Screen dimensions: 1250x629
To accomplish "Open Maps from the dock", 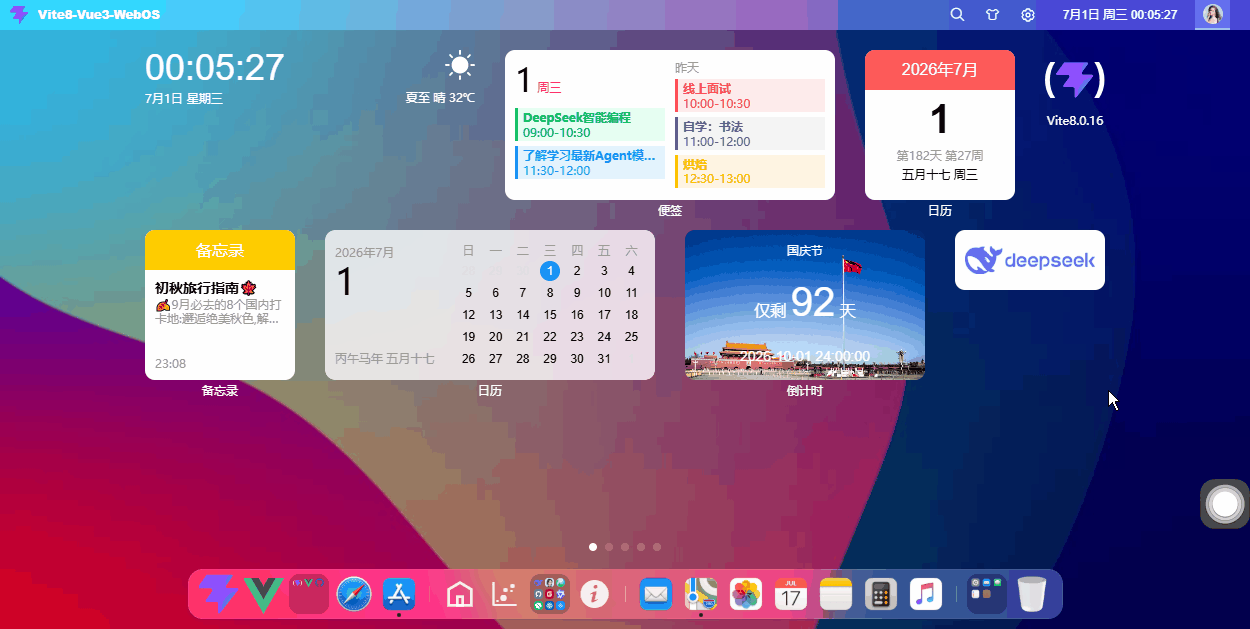I will (701, 594).
